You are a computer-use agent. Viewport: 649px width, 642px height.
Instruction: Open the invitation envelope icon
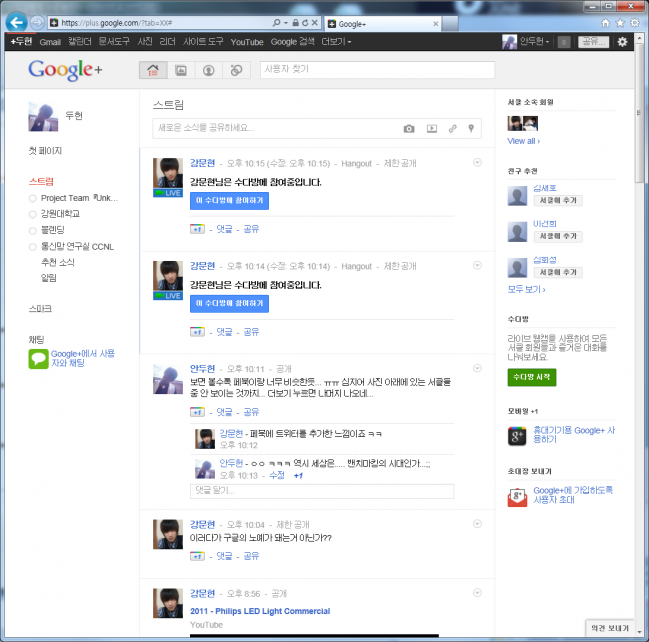(x=517, y=497)
